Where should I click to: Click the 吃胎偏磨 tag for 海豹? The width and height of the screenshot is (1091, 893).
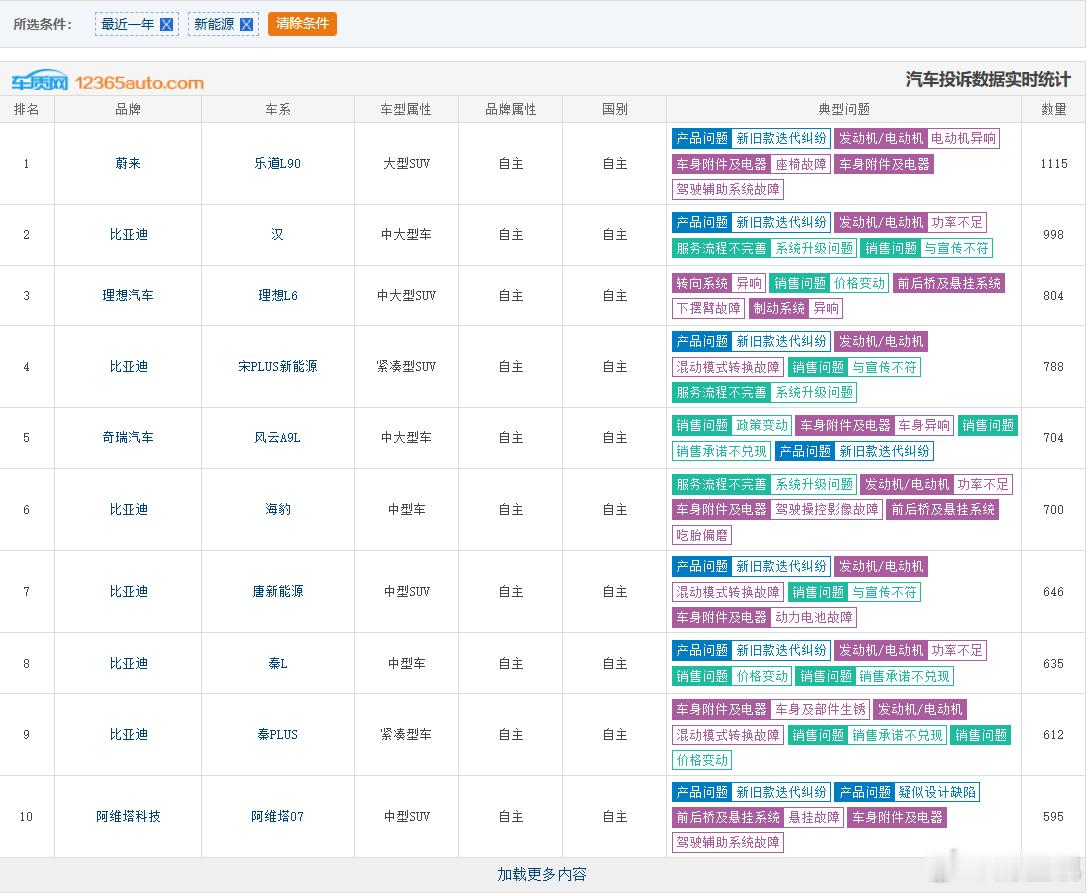click(x=702, y=535)
